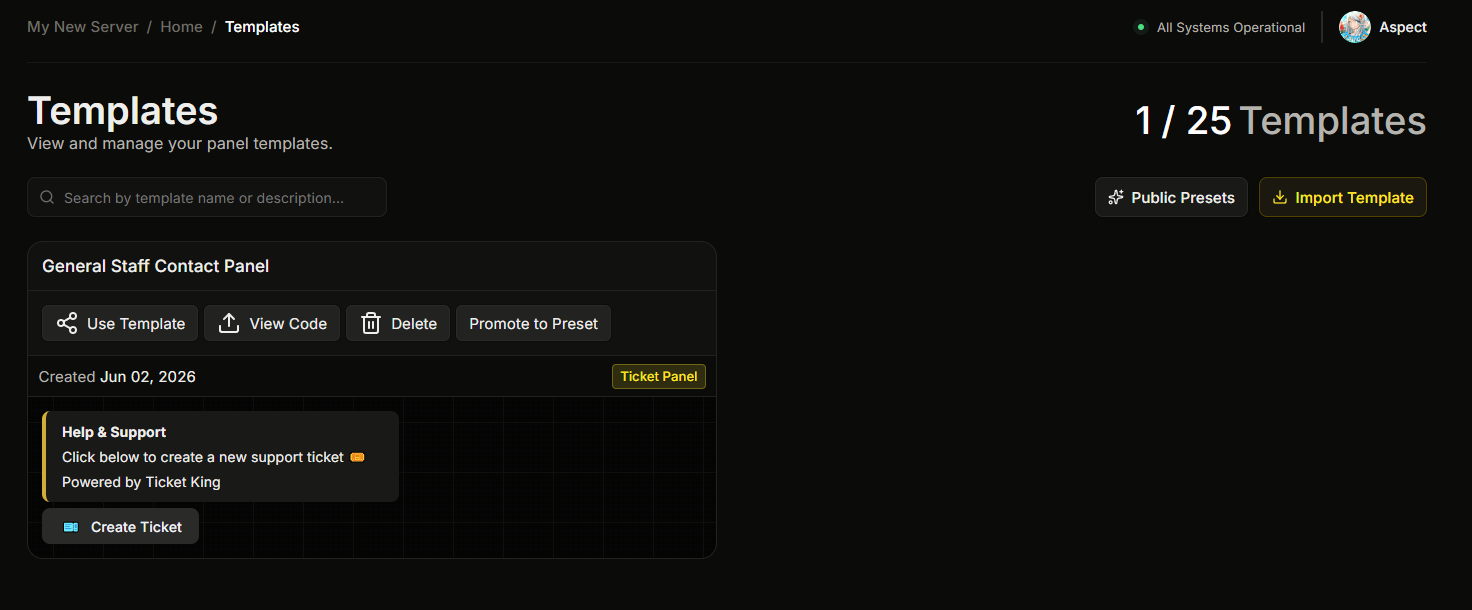1472x610 pixels.
Task: Click the View and manage your panel templates text
Action: coord(180,144)
